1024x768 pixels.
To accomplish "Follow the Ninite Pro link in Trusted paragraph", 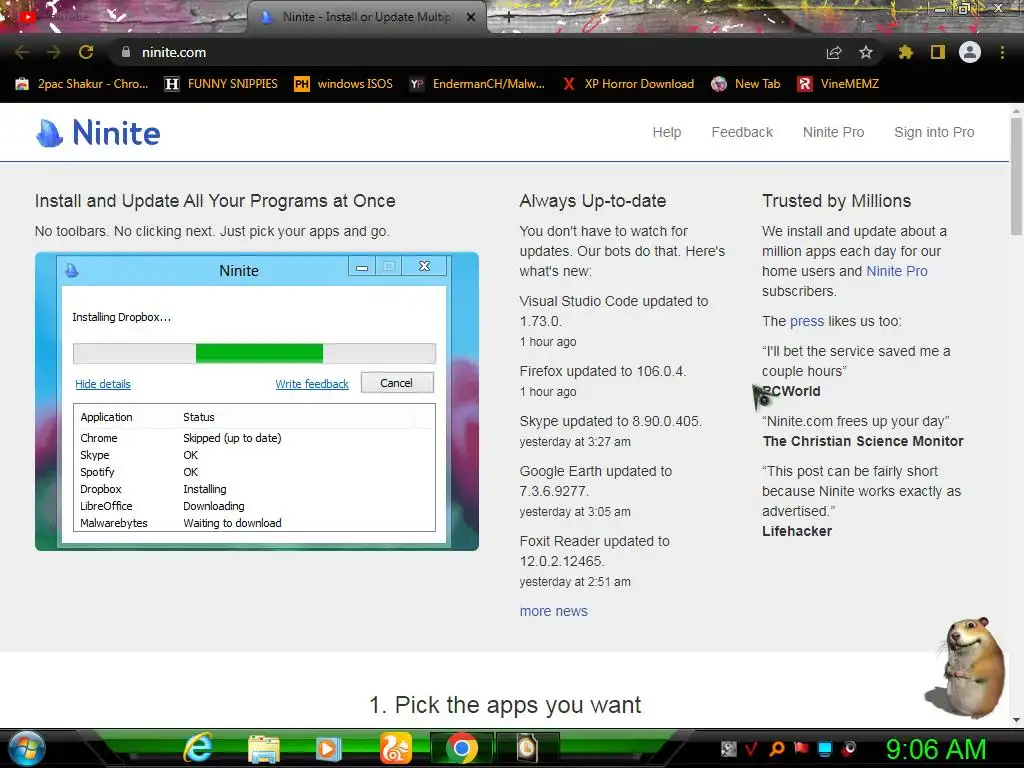I will click(x=897, y=271).
